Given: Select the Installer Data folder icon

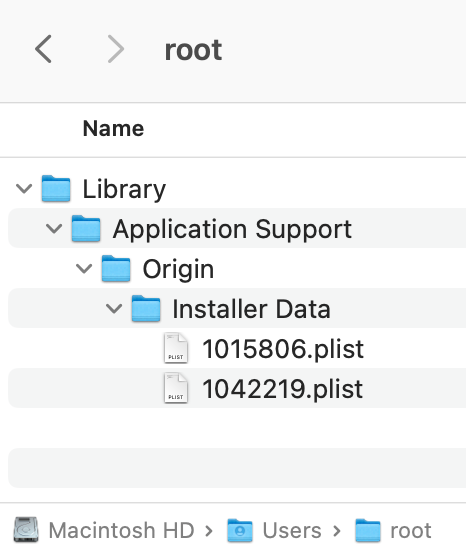Looking at the screenshot, I should [x=146, y=308].
